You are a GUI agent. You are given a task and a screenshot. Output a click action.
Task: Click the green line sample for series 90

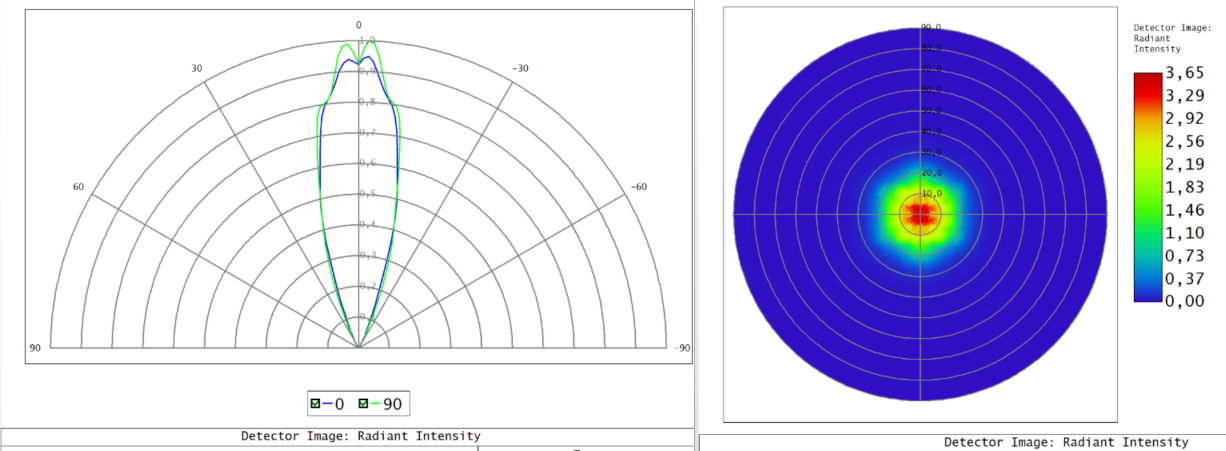point(376,404)
